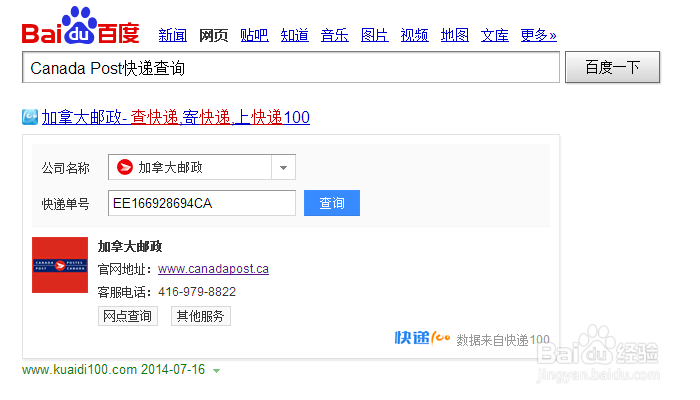Click the 其他服务 button
This screenshot has width=700, height=400.
tap(200, 316)
